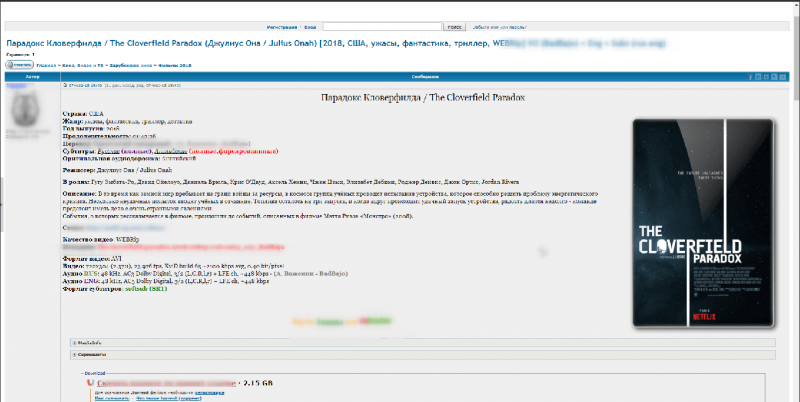Click the magnet download icon
The height and width of the screenshot is (402, 800).
(x=87, y=382)
